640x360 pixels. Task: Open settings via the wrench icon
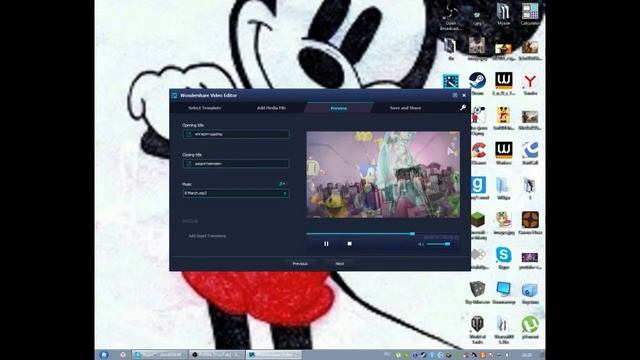pos(463,108)
